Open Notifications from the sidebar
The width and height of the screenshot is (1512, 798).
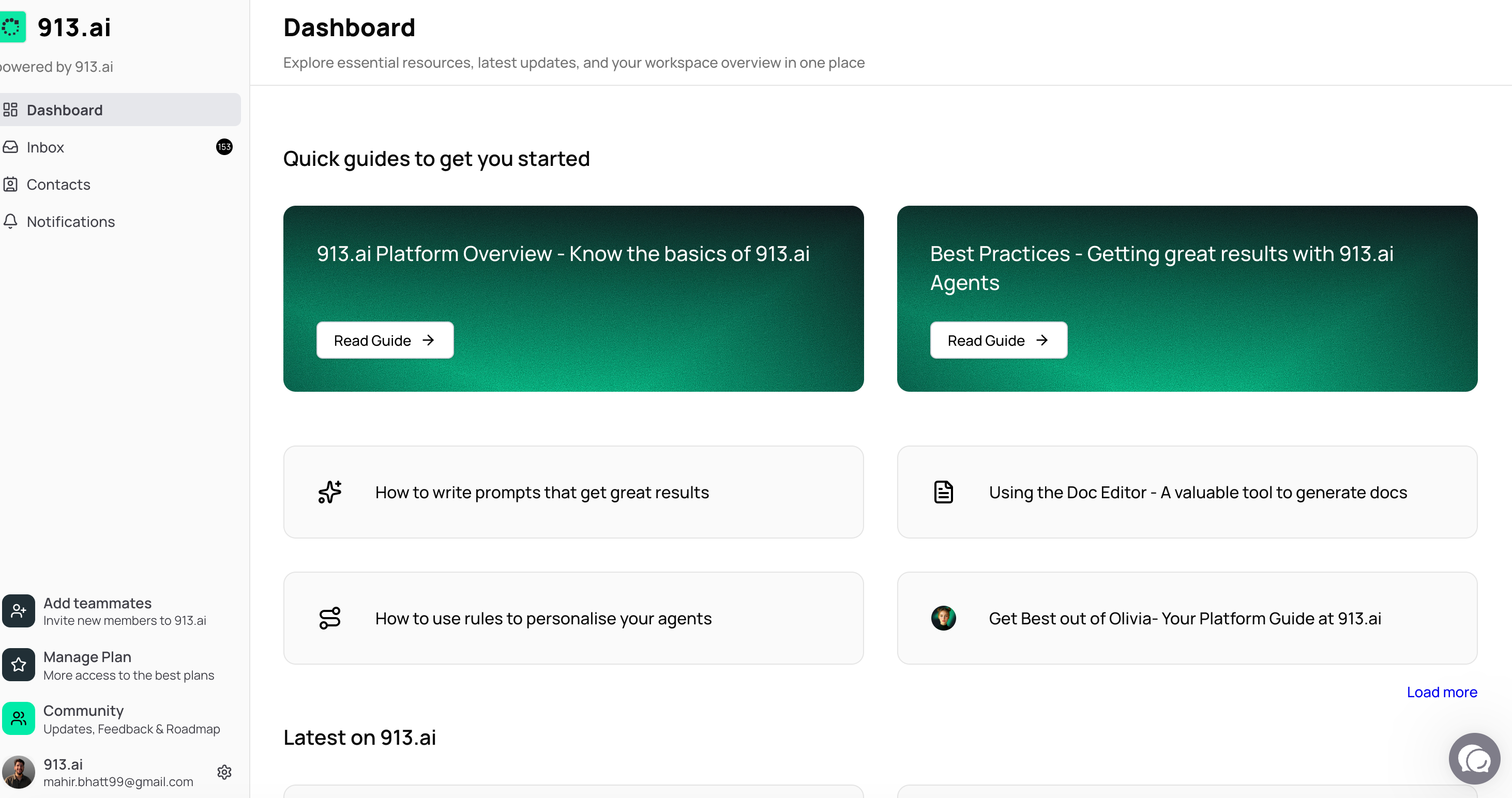[70, 222]
